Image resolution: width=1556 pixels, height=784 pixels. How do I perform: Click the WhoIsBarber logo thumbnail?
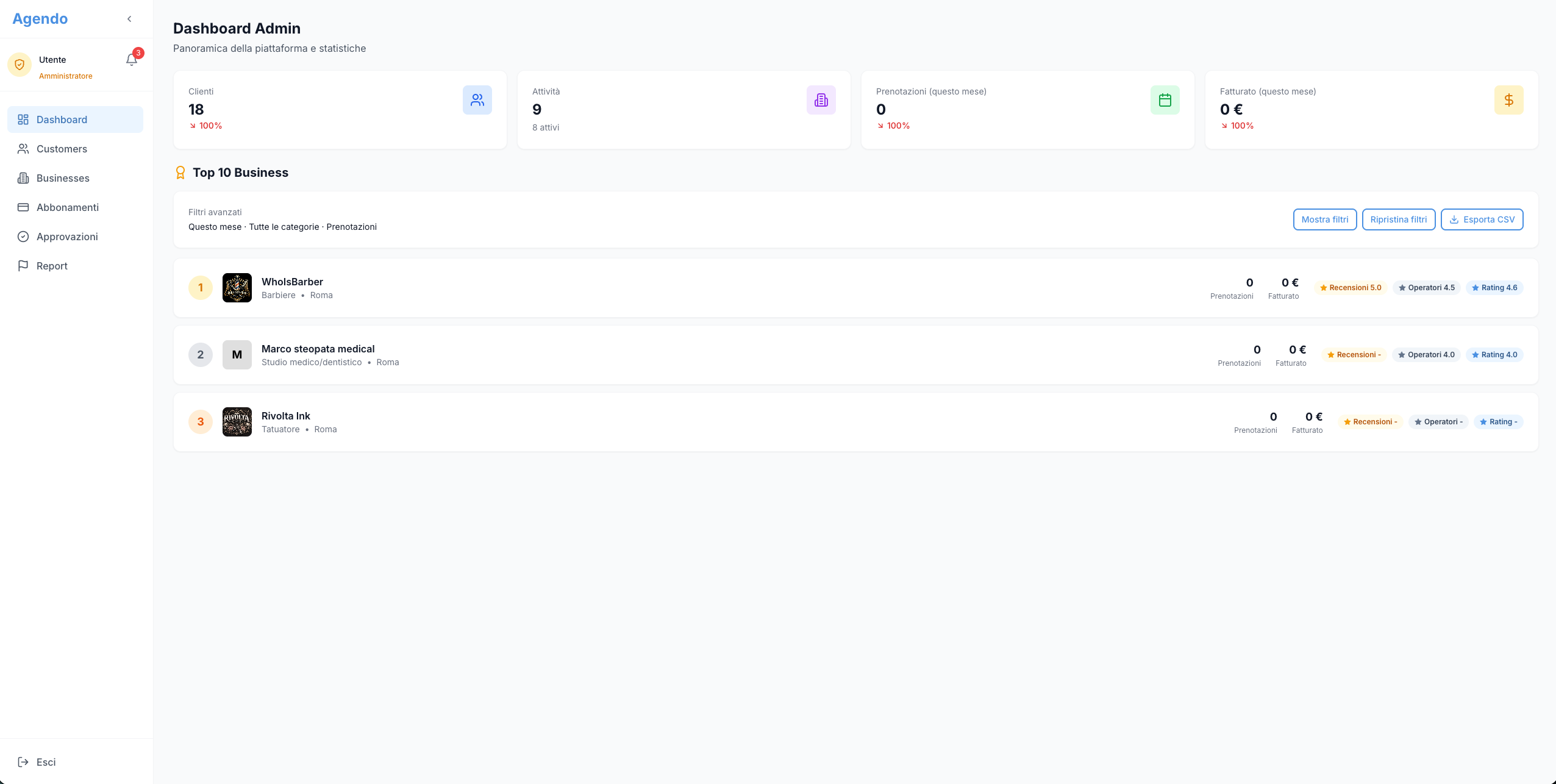pyautogui.click(x=237, y=287)
